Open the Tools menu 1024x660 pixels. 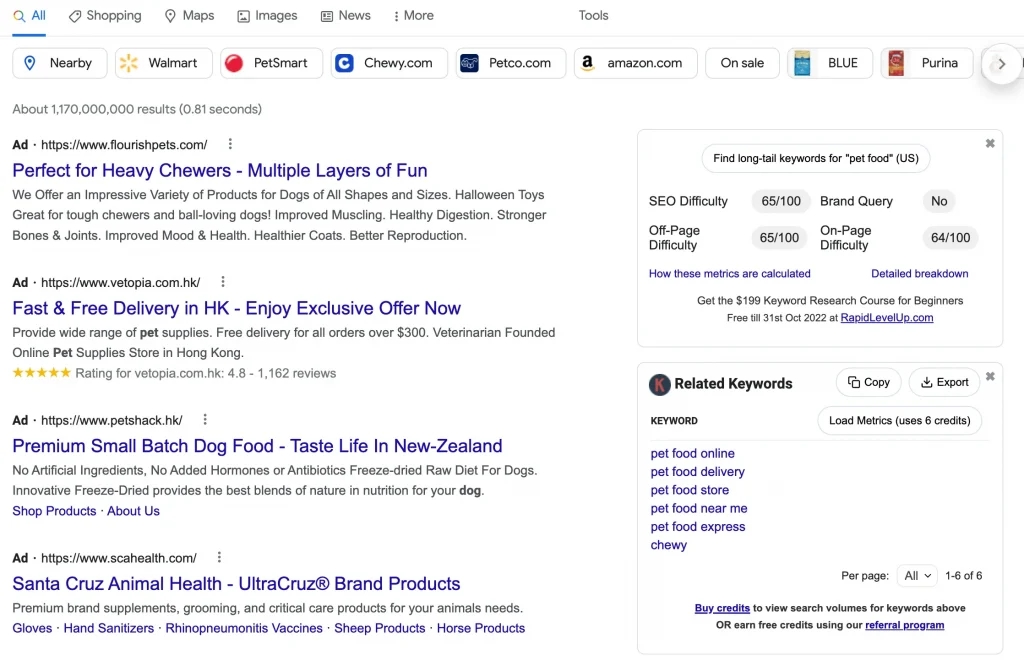pyautogui.click(x=593, y=16)
